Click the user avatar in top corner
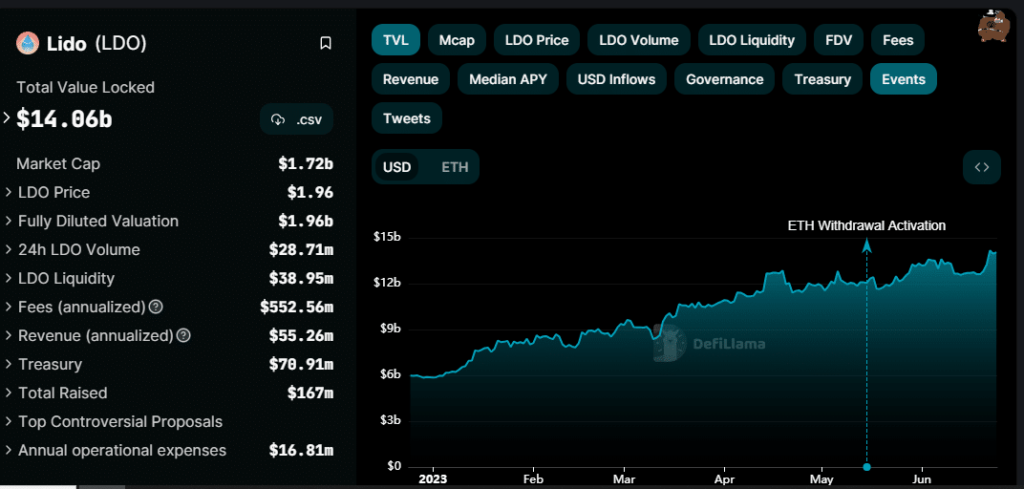The height and width of the screenshot is (489, 1024). point(992,25)
